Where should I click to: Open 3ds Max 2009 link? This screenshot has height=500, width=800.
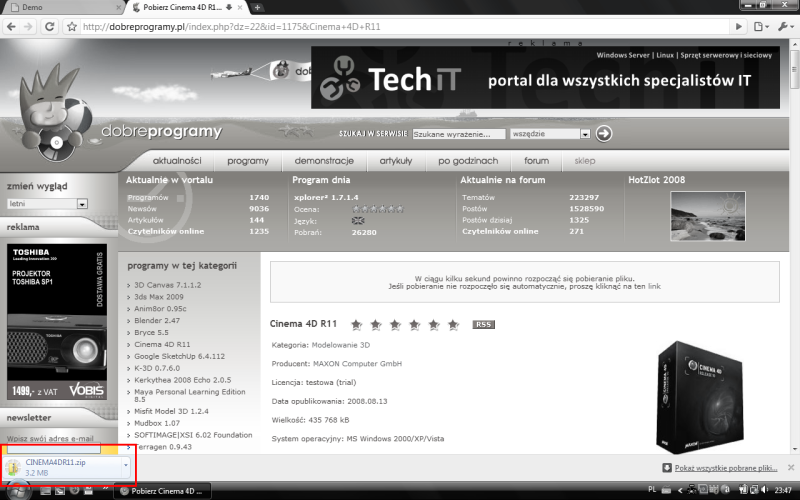tap(159, 297)
